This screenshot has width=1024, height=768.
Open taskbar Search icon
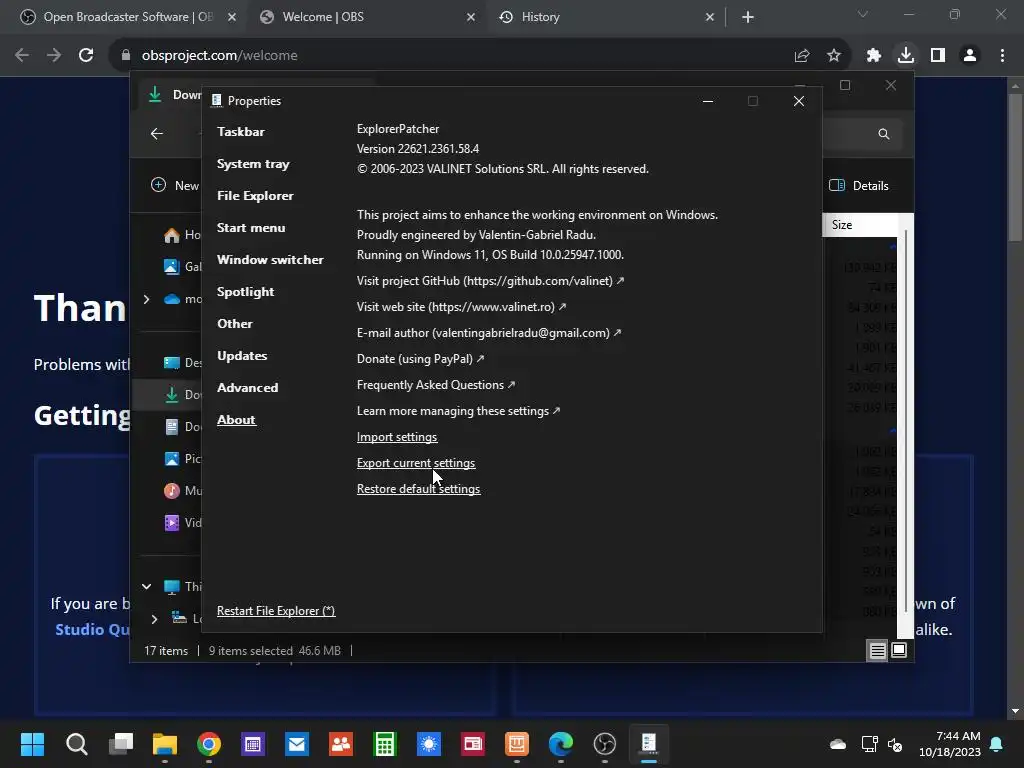[x=76, y=744]
